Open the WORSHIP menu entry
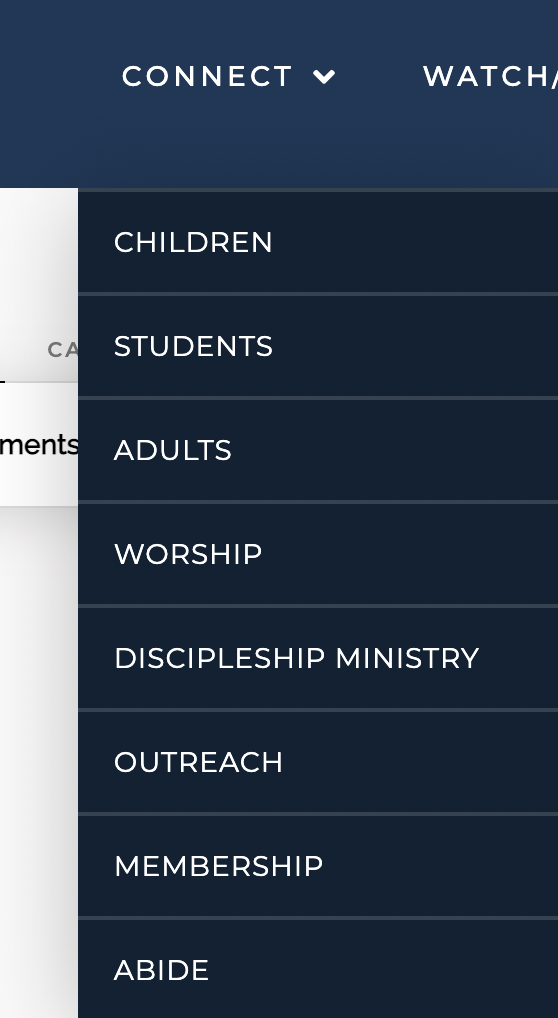 point(318,554)
